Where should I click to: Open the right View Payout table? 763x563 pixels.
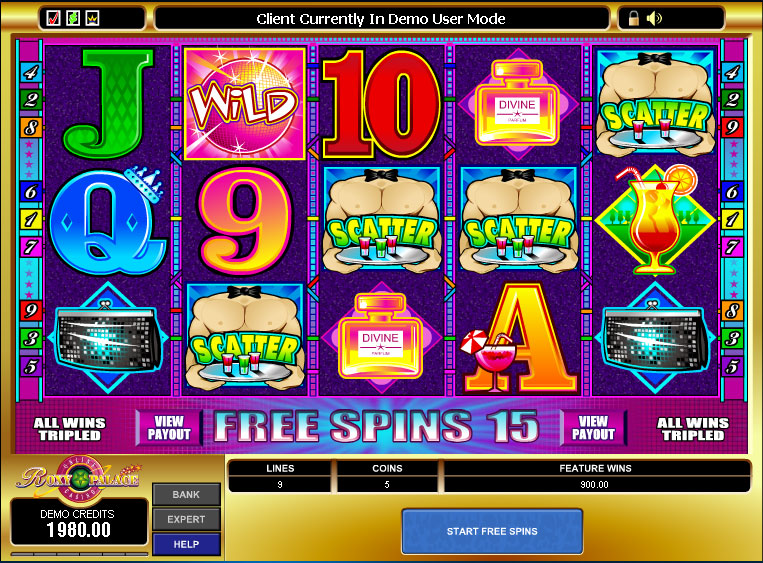click(x=593, y=428)
